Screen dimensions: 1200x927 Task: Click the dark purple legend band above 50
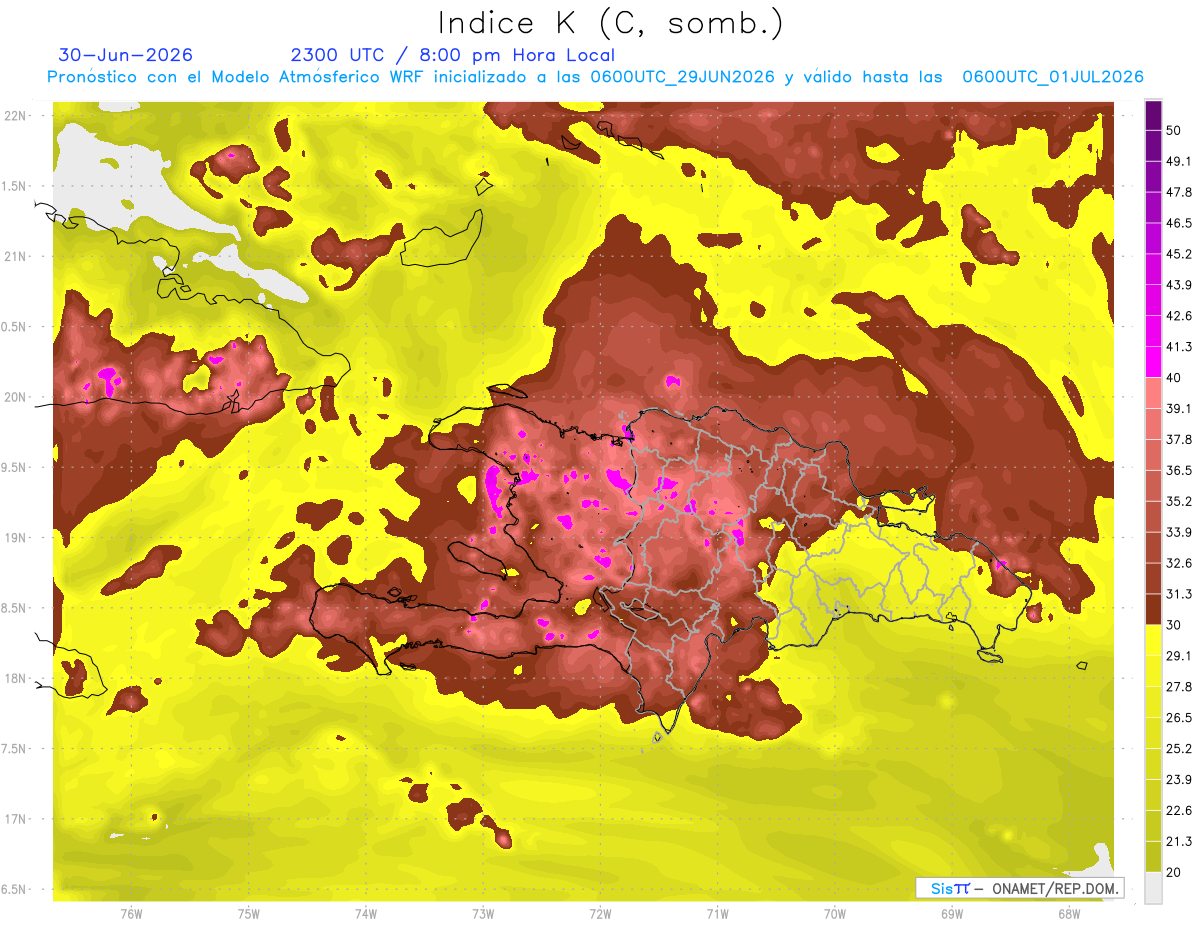click(x=1153, y=114)
